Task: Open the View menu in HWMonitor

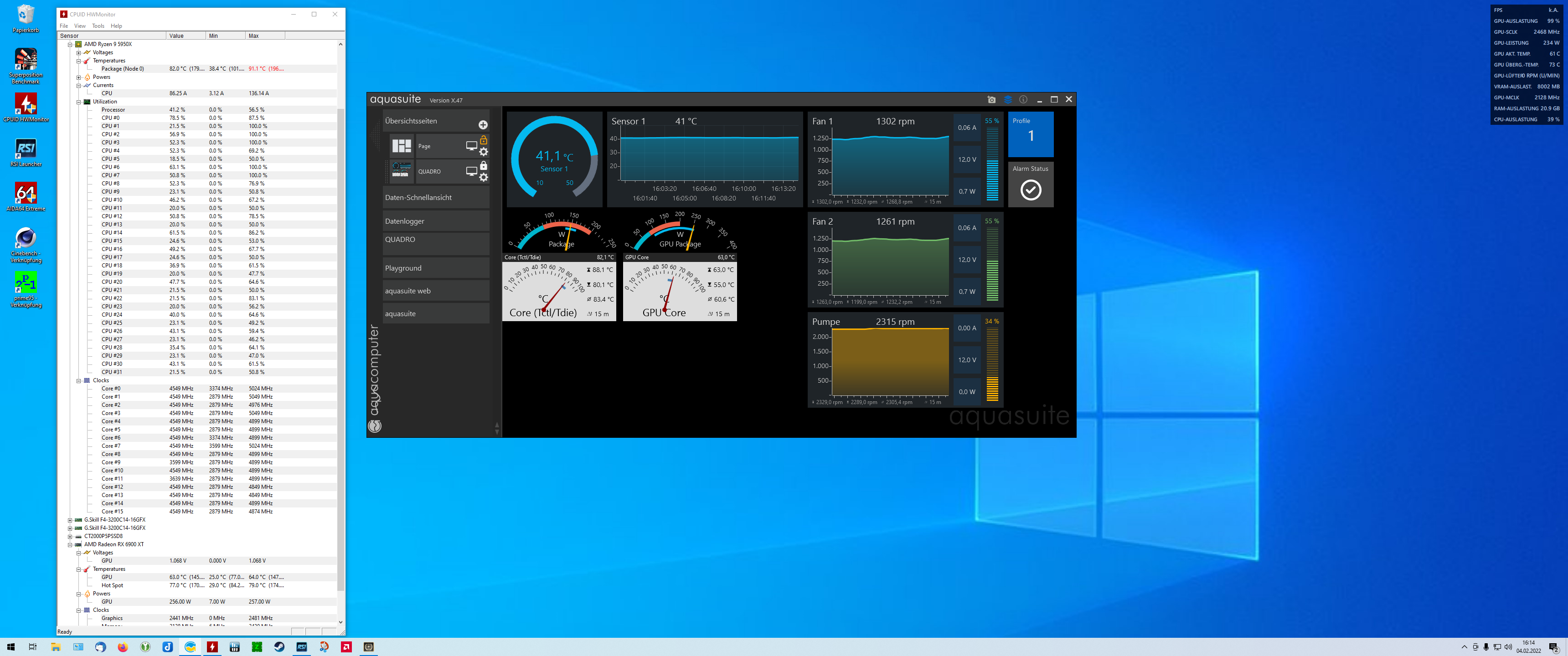Action: [80, 26]
